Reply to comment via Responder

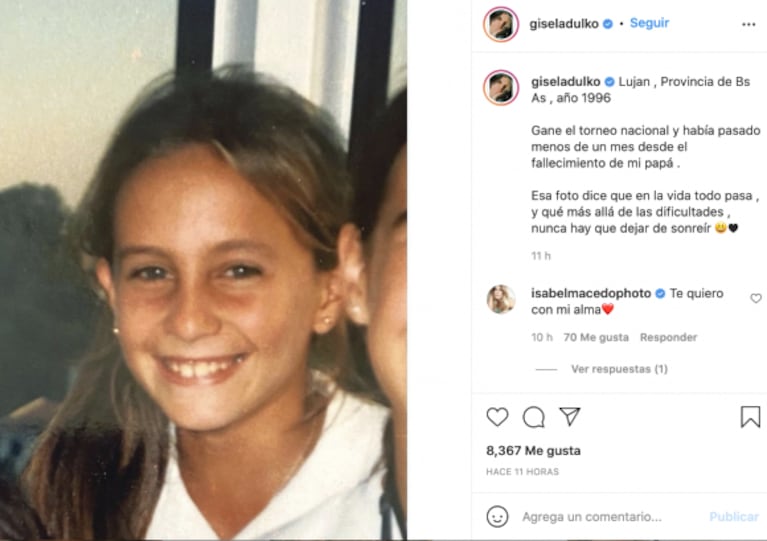(x=668, y=337)
